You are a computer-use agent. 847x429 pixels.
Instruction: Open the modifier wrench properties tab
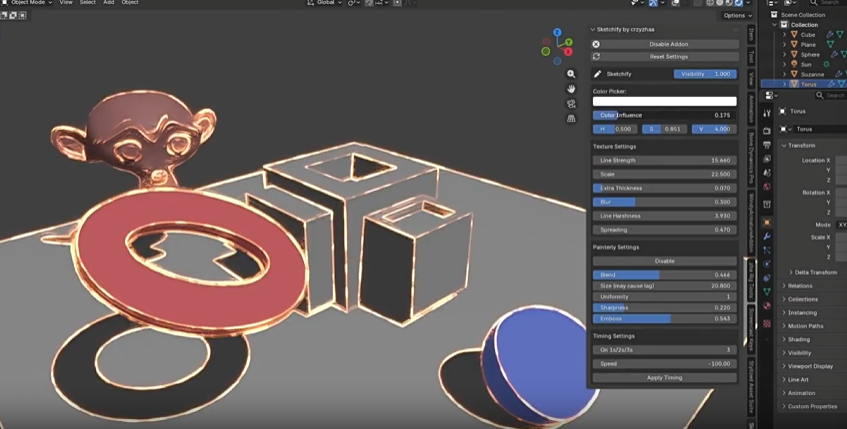(767, 236)
